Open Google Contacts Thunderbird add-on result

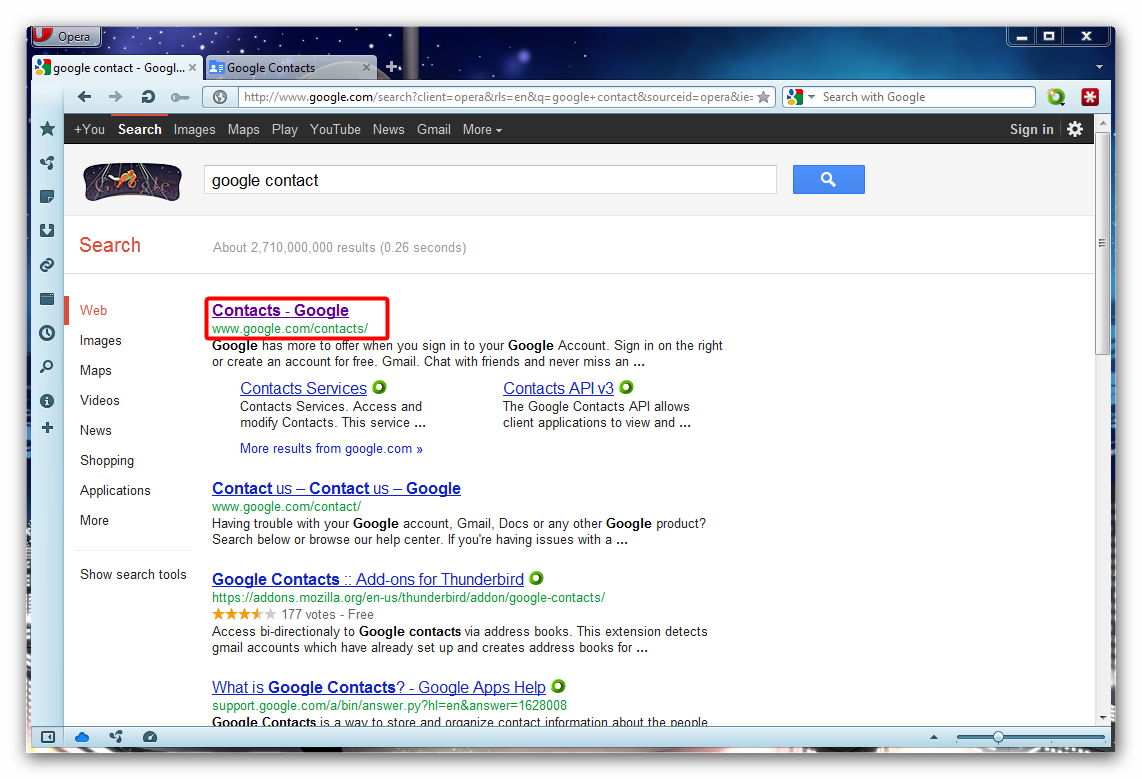click(368, 580)
